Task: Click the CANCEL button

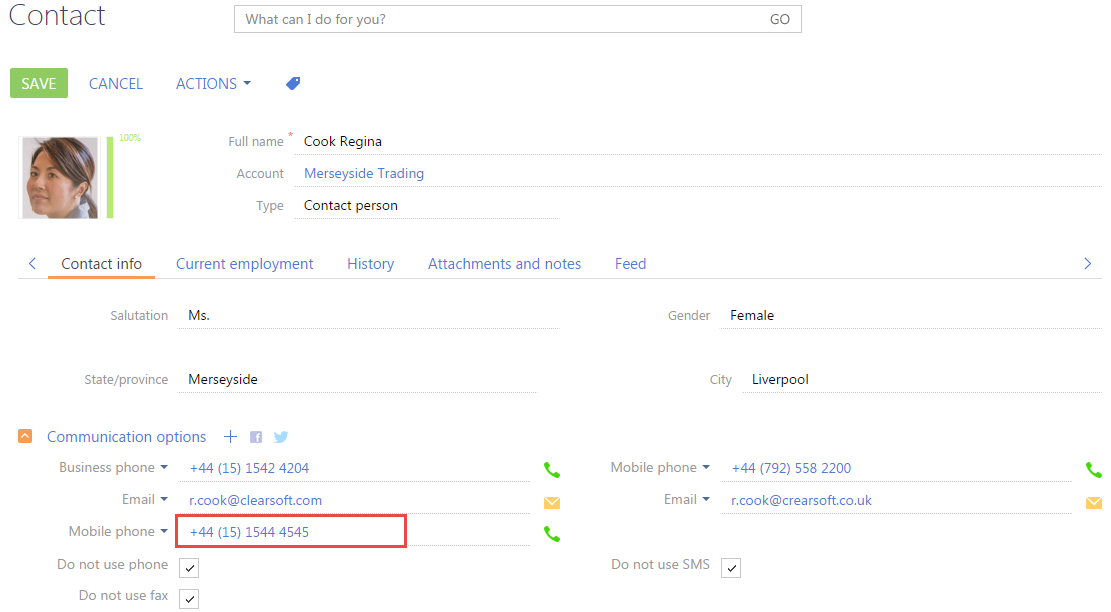Action: (115, 84)
